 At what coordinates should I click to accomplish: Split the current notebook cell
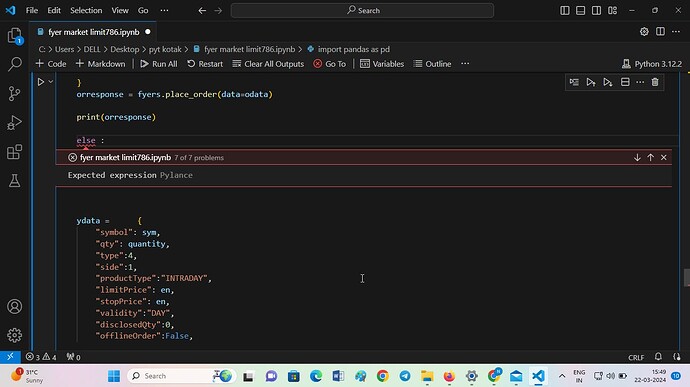point(625,82)
